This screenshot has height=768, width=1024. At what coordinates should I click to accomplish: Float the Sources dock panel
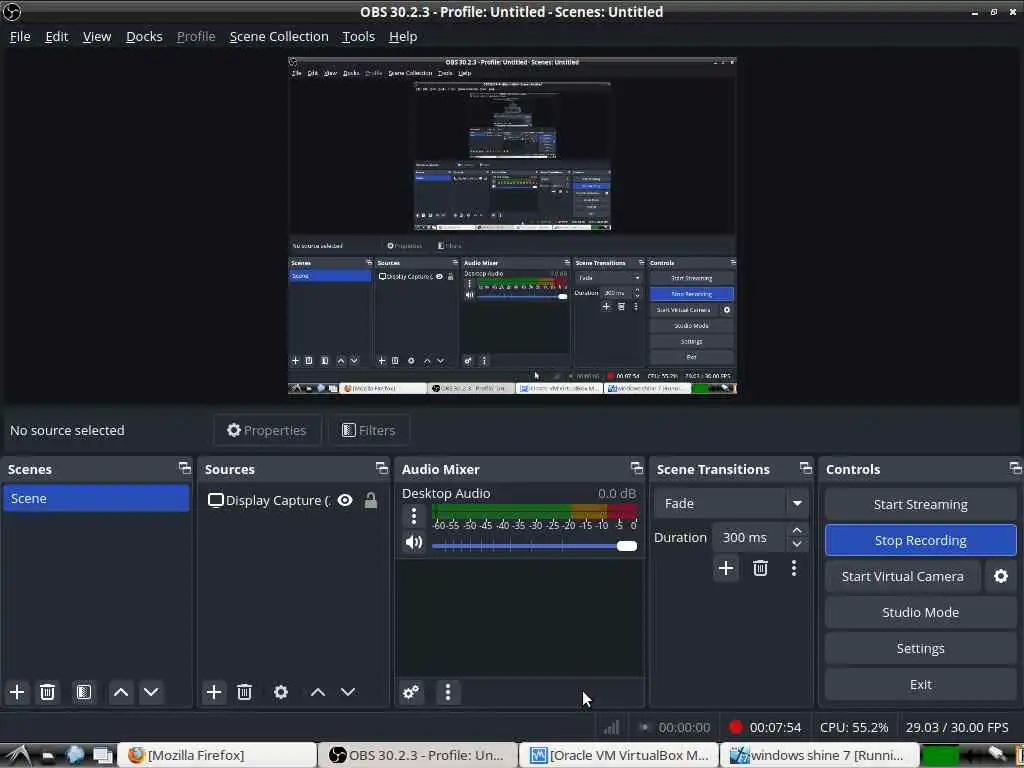(x=382, y=468)
